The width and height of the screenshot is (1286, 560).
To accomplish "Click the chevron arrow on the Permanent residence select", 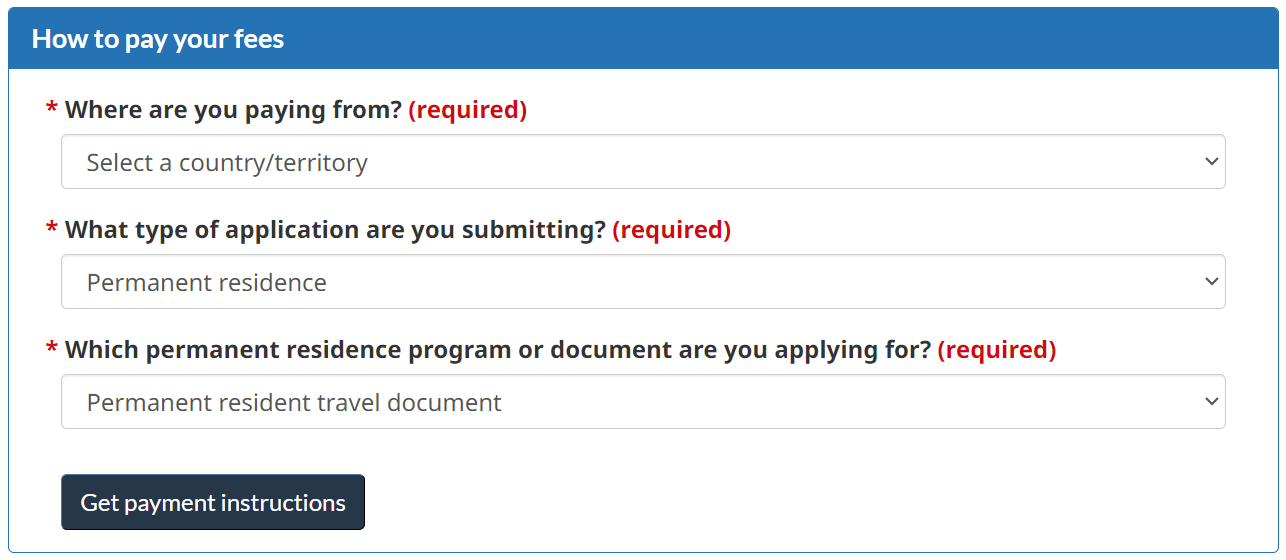I will coord(1211,282).
